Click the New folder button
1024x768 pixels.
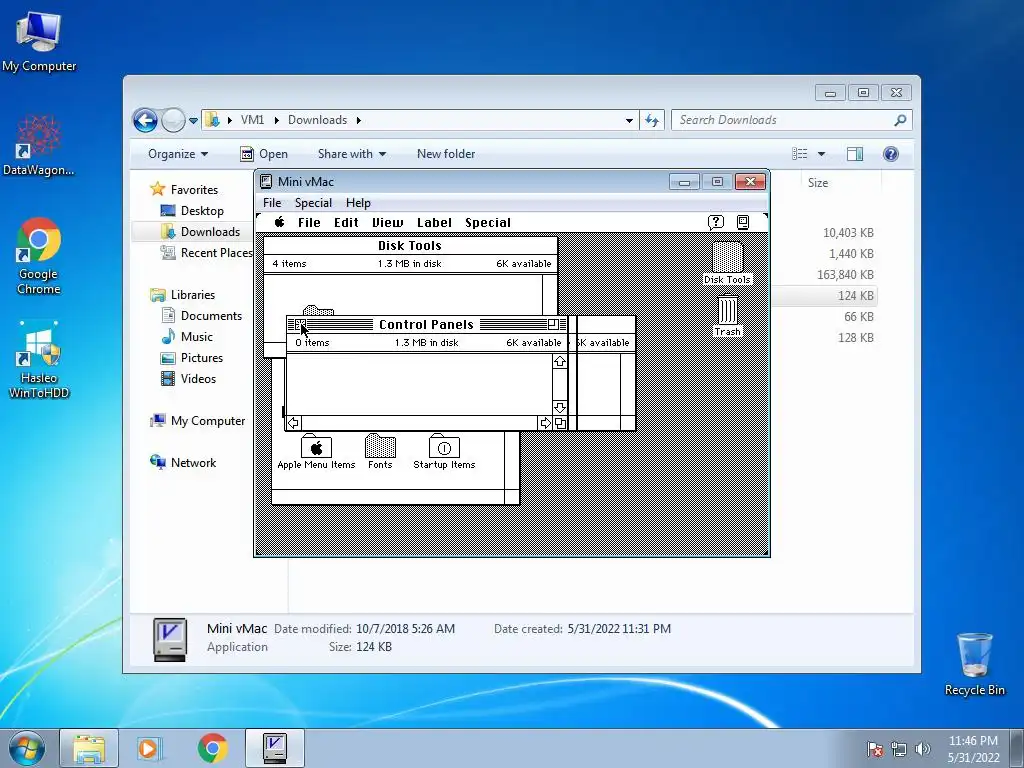(x=446, y=154)
